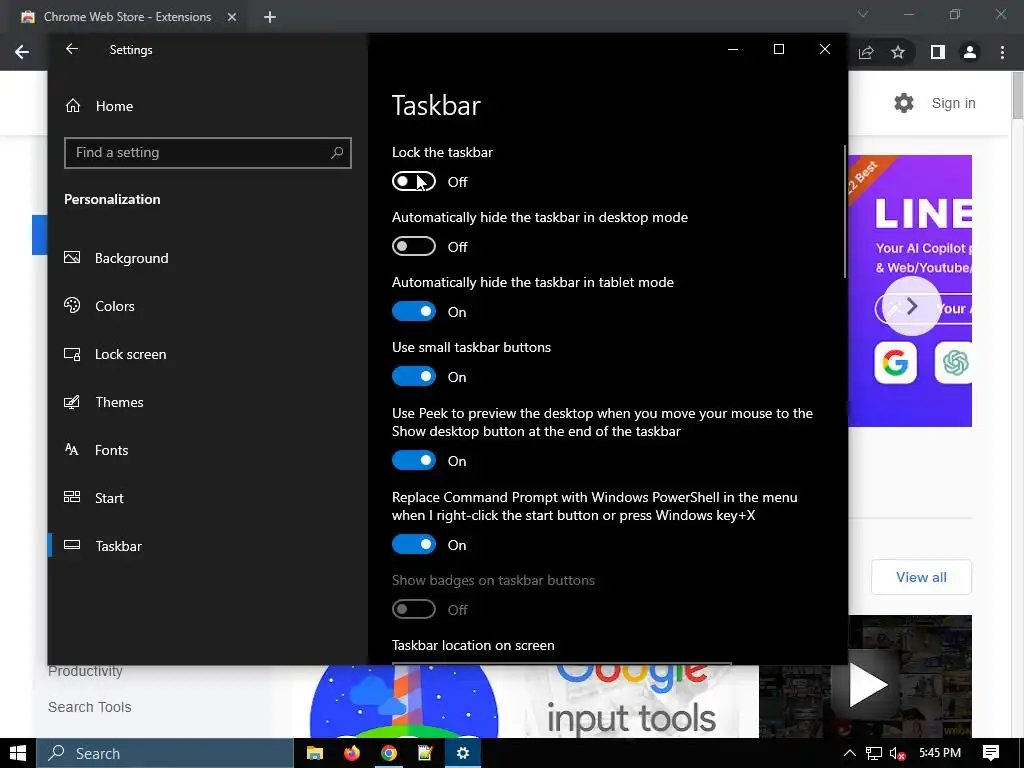Screen dimensions: 1024x768
Task: Open a new Chrome tab
Action: click(x=270, y=17)
